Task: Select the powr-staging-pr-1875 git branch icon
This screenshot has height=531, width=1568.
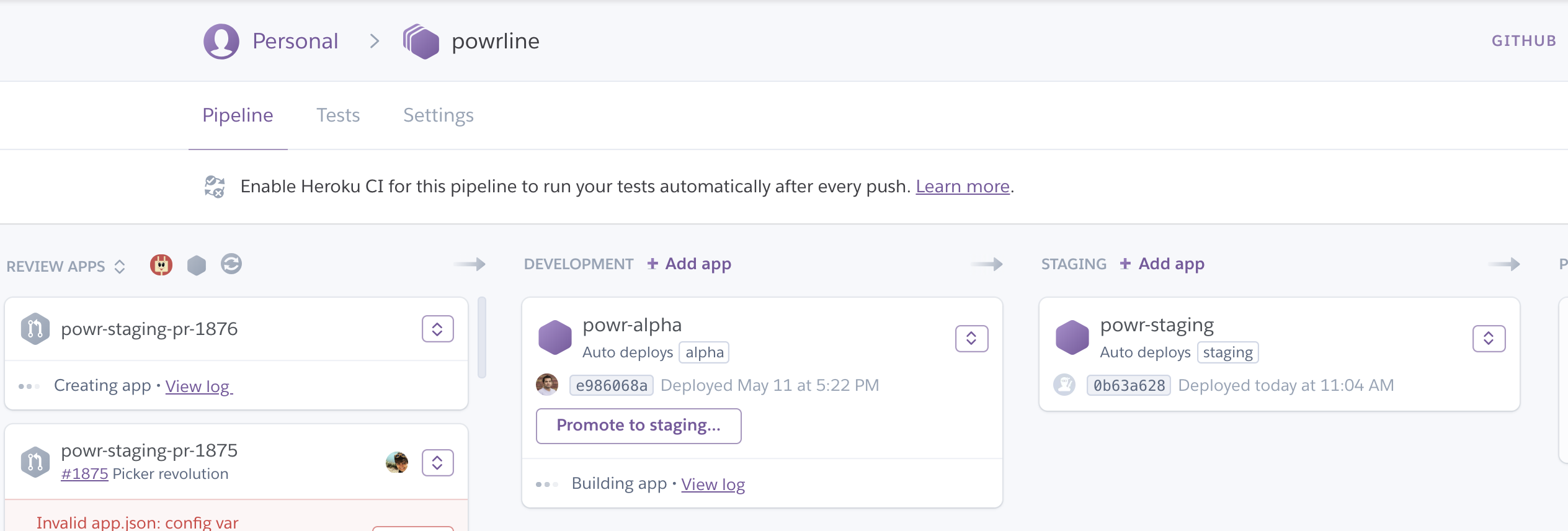Action: coord(35,462)
